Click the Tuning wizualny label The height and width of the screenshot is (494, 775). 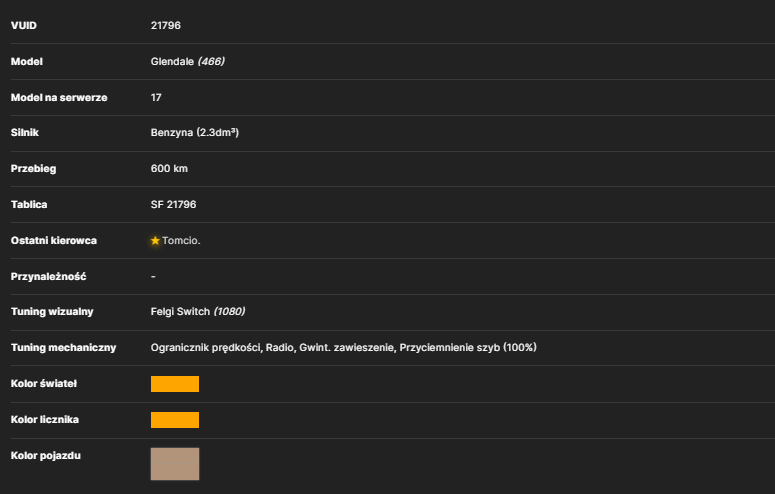pyautogui.click(x=52, y=312)
